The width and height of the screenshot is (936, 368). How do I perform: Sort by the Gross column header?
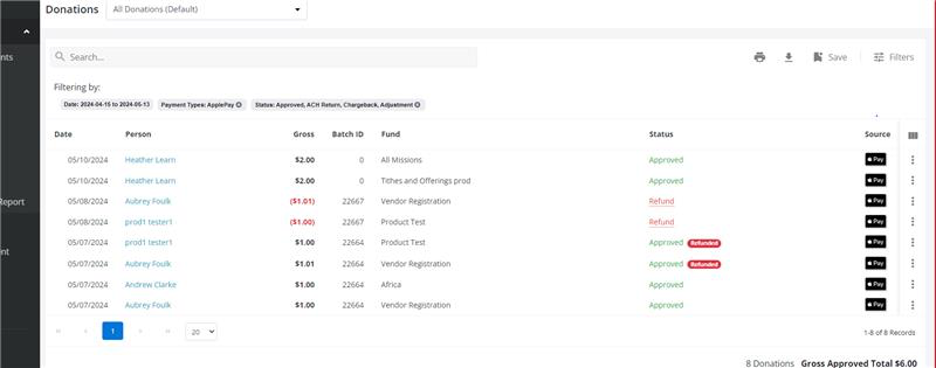click(x=304, y=134)
